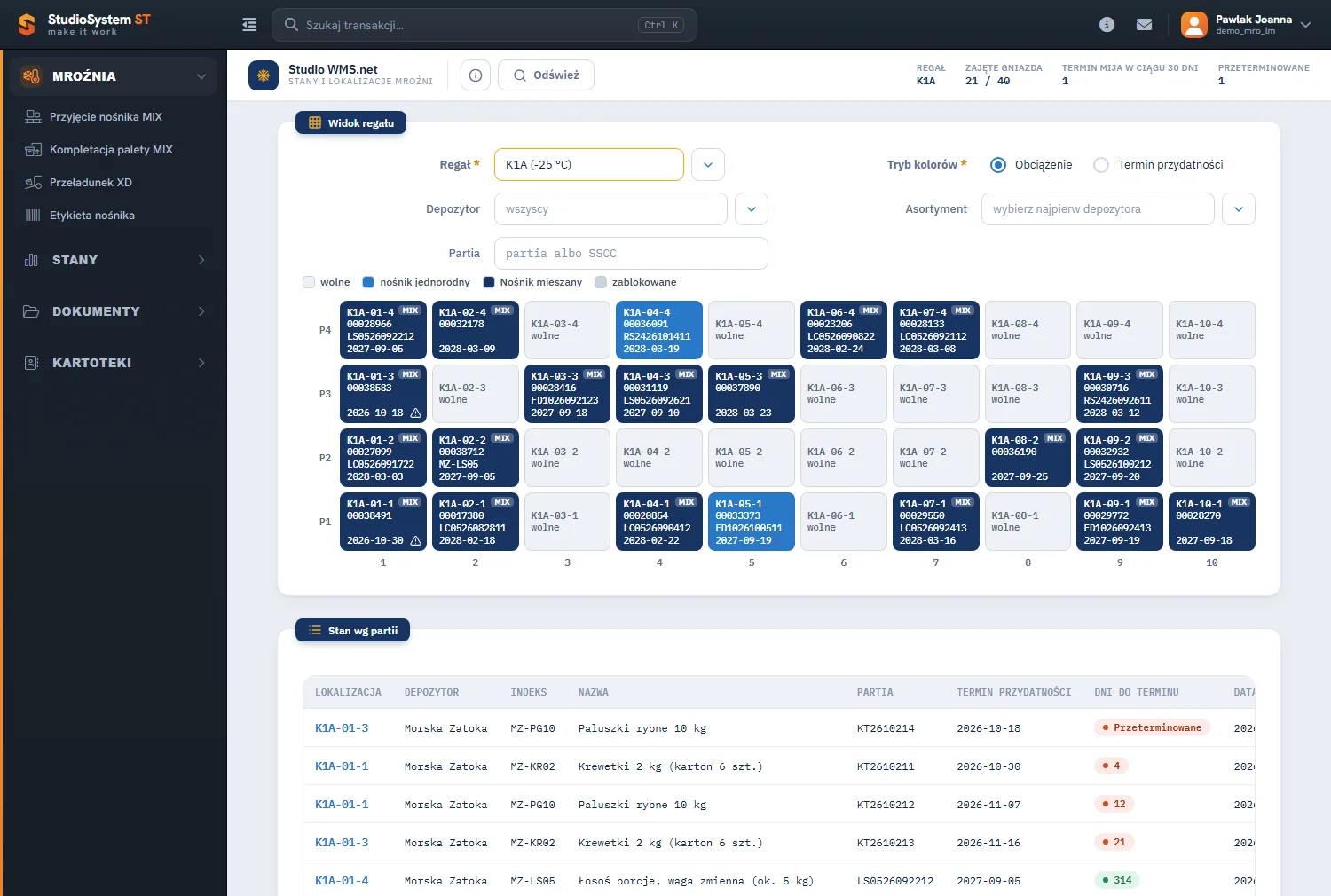Expand the Depozytor dropdown list
The width and height of the screenshot is (1331, 896).
tap(752, 209)
